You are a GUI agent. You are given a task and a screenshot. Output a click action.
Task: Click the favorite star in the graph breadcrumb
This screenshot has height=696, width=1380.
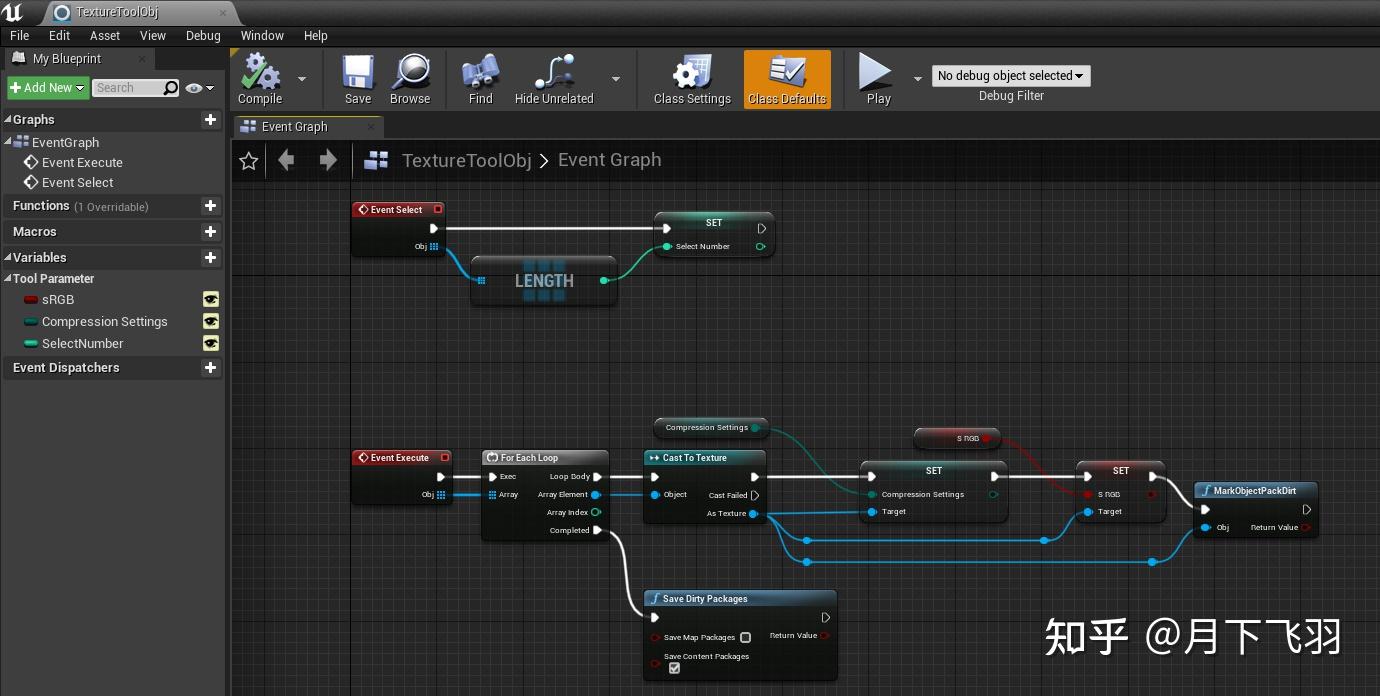248,160
